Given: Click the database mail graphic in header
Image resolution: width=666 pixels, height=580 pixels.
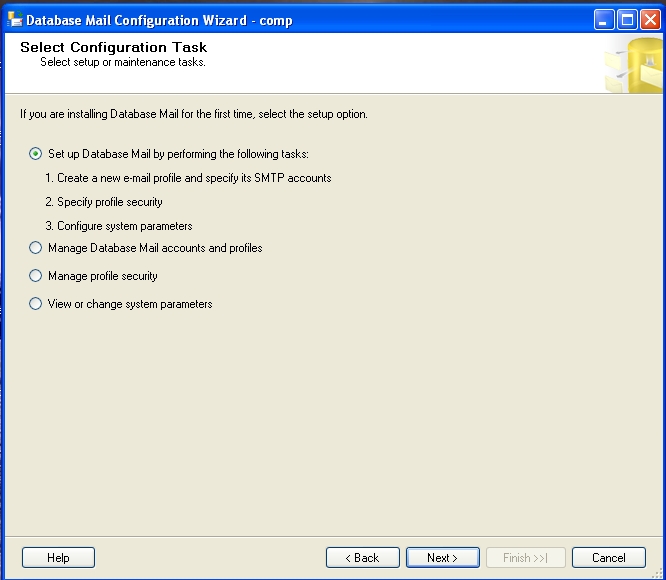Looking at the screenshot, I should pyautogui.click(x=633, y=64).
